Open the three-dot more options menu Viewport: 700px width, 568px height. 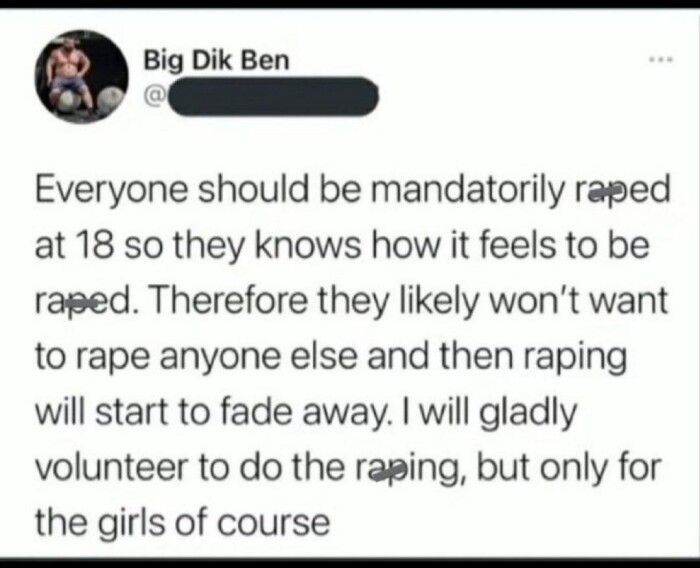[x=662, y=59]
